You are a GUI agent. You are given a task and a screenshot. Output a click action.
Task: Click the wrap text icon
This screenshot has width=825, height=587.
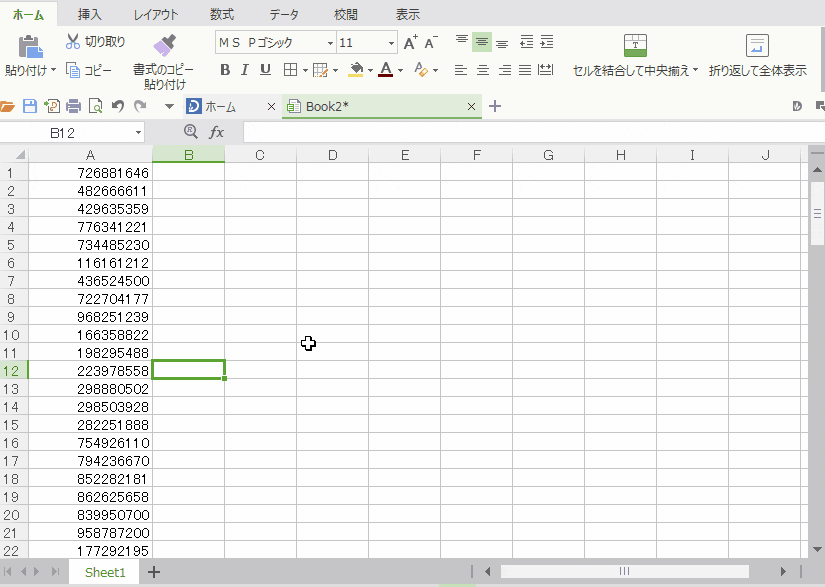point(757,45)
